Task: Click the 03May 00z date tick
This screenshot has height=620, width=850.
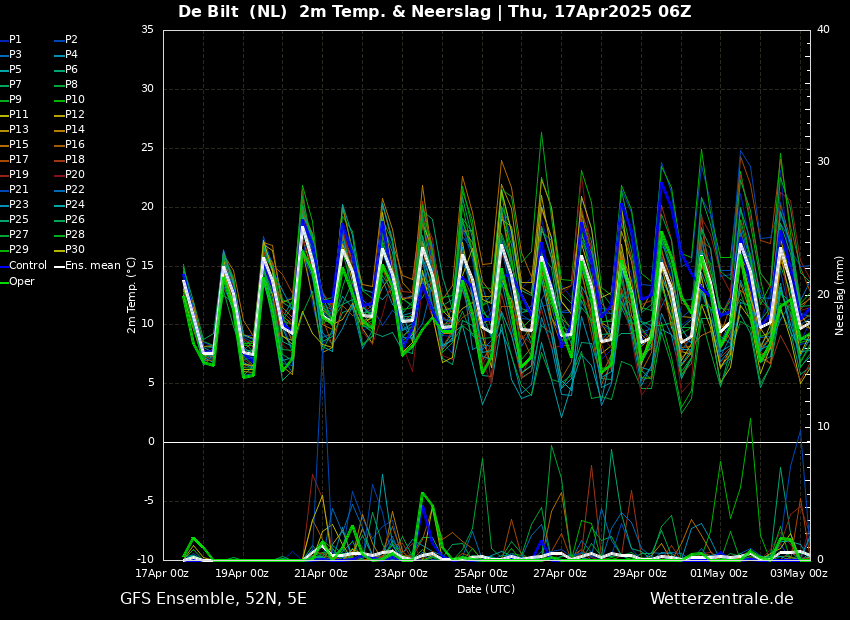Action: coord(799,573)
